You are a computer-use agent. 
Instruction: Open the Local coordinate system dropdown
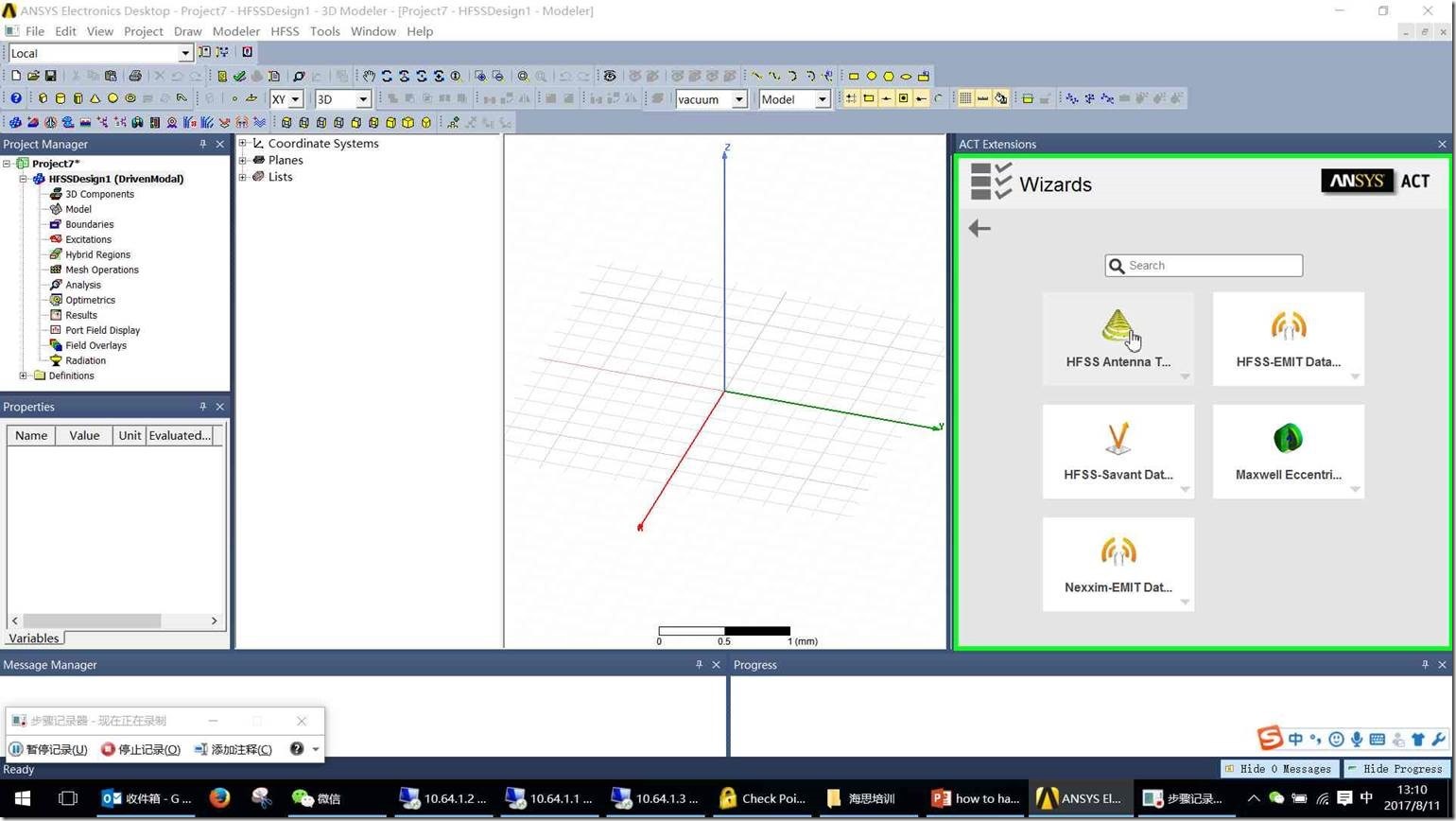point(185,53)
